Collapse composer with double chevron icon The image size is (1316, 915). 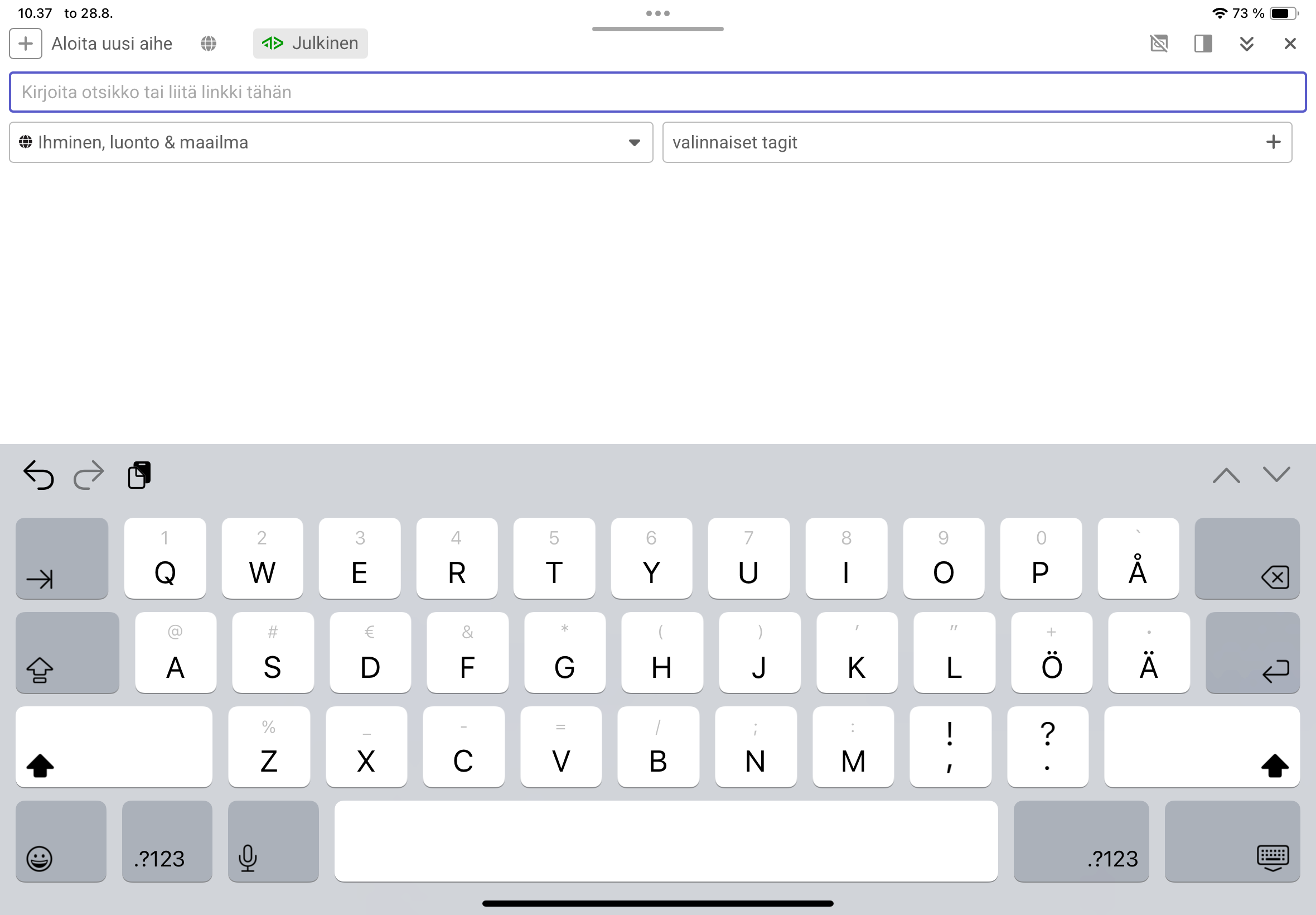[x=1246, y=44]
